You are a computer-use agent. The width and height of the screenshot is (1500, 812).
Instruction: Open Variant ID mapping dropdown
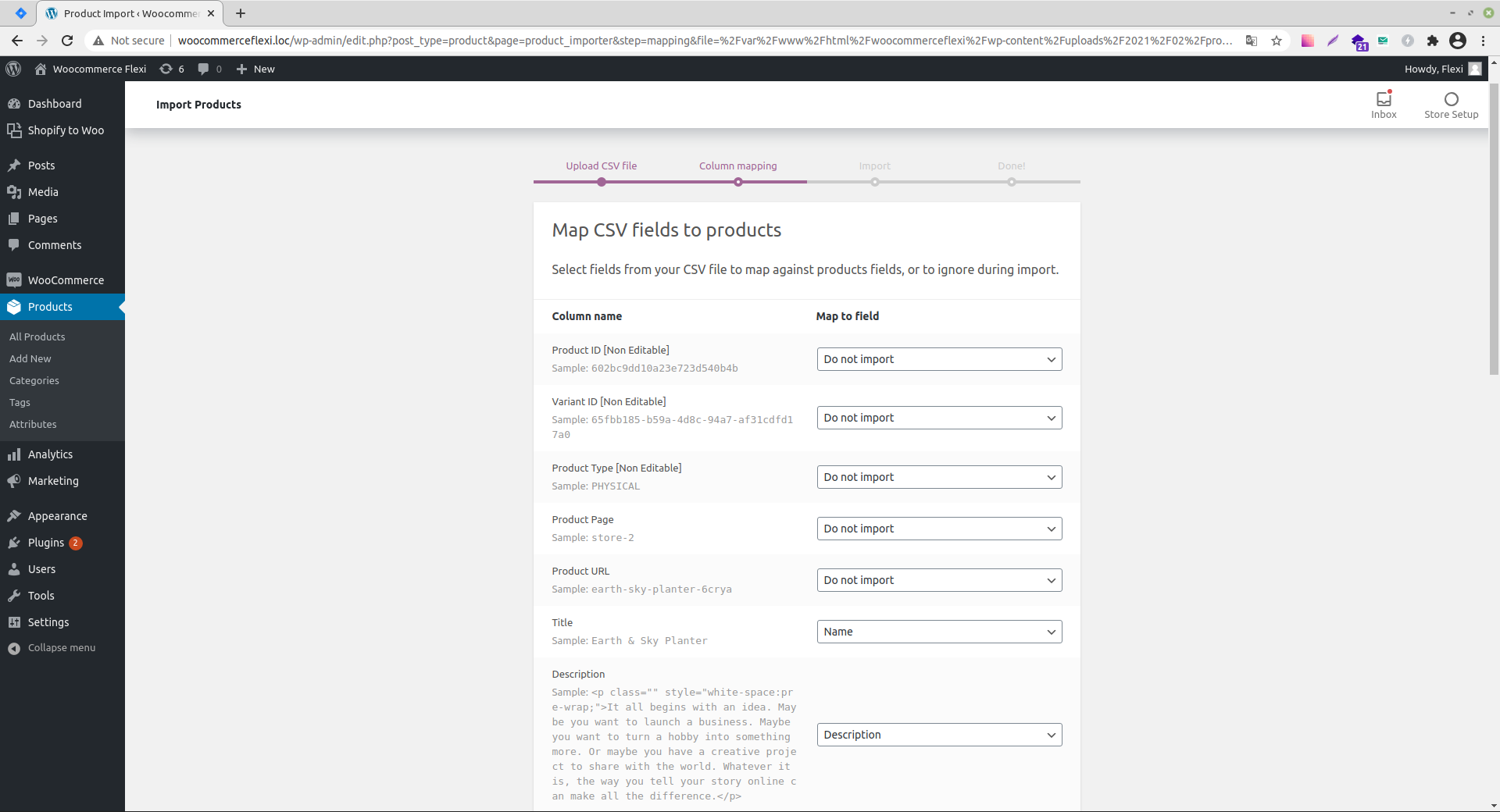tap(939, 418)
